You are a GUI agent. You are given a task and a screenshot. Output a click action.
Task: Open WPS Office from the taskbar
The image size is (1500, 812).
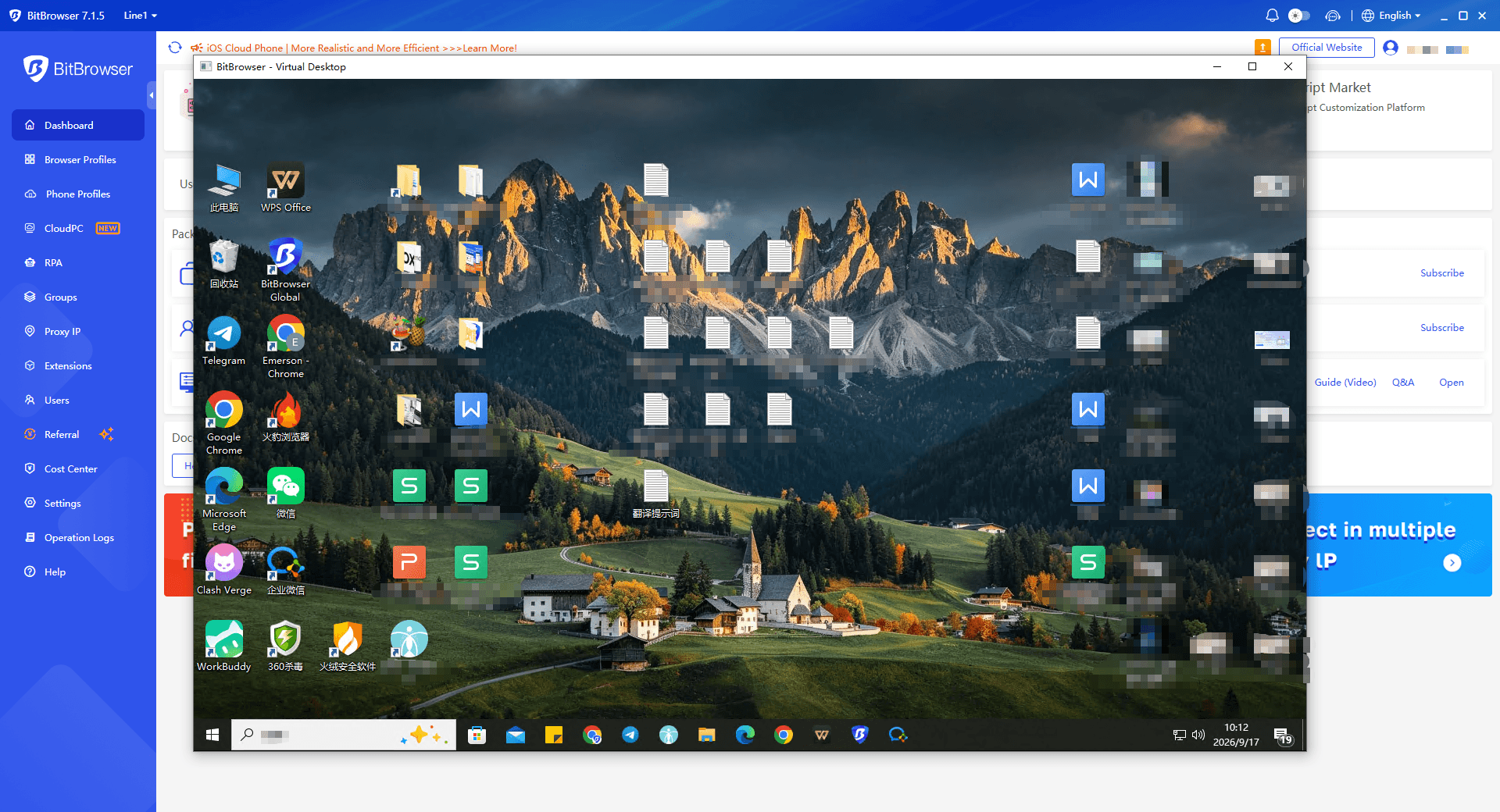tap(822, 735)
